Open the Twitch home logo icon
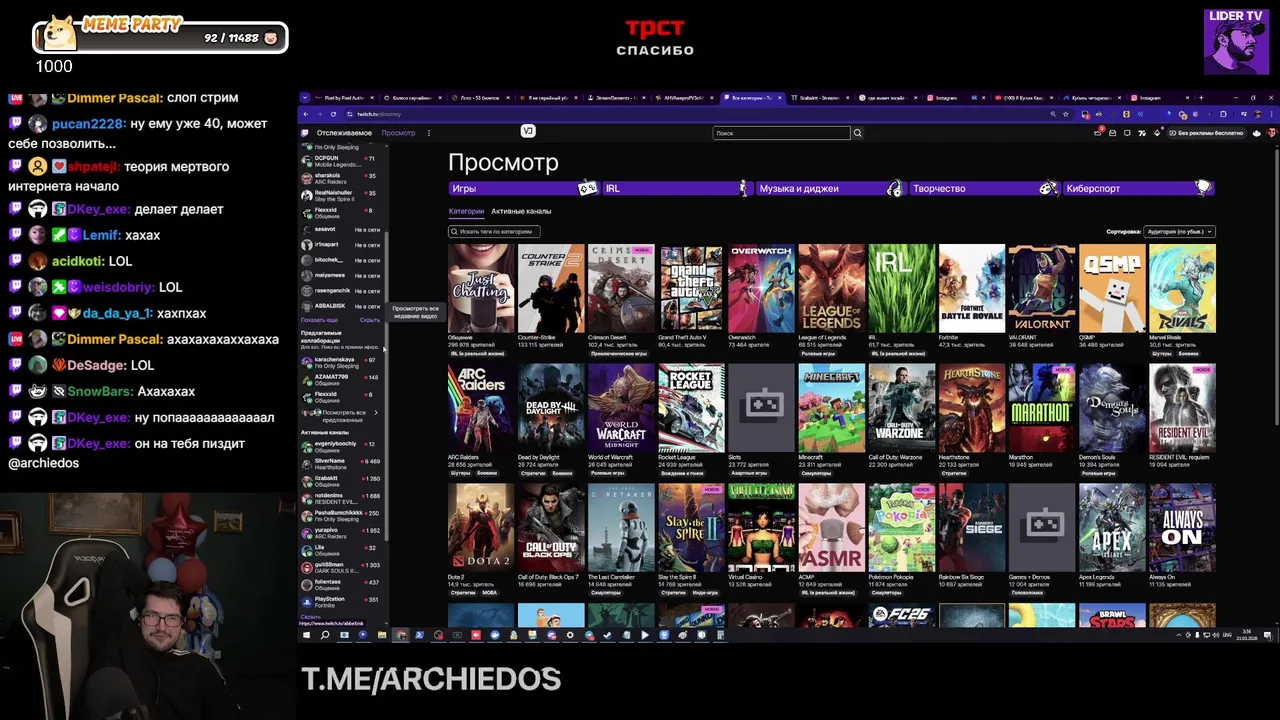 click(x=305, y=133)
